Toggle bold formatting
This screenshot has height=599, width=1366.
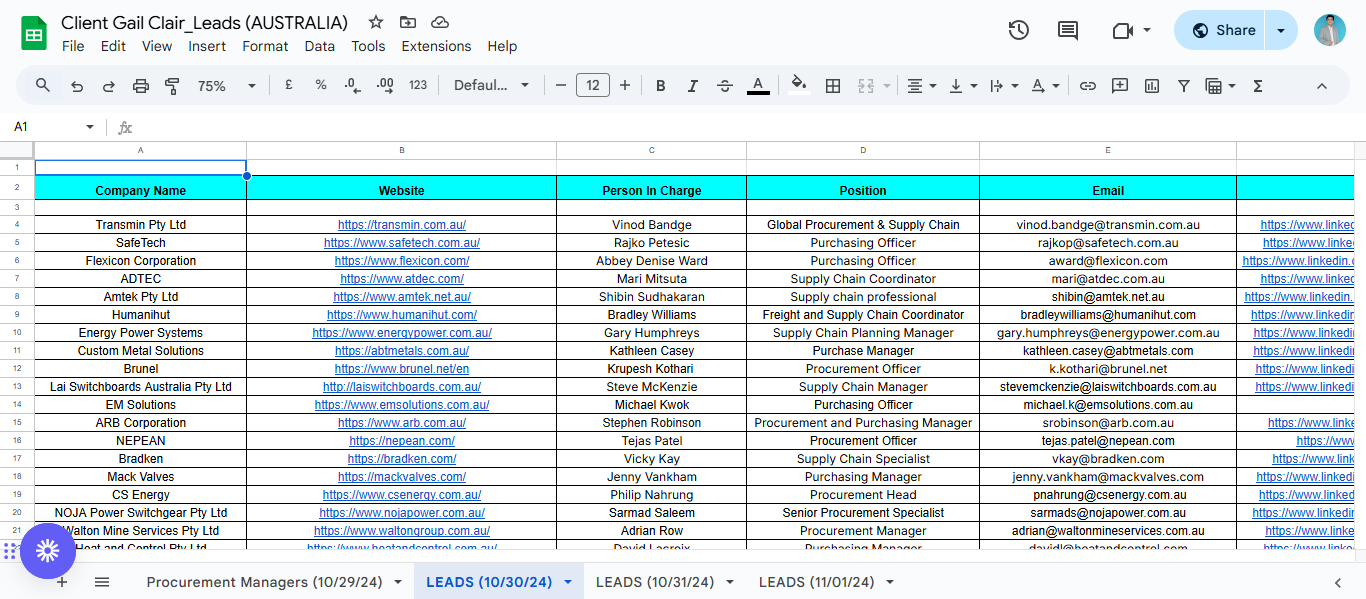tap(660, 86)
